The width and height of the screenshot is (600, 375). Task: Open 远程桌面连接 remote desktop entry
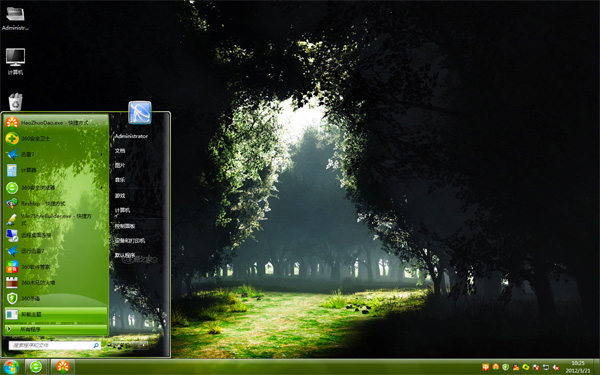56,235
